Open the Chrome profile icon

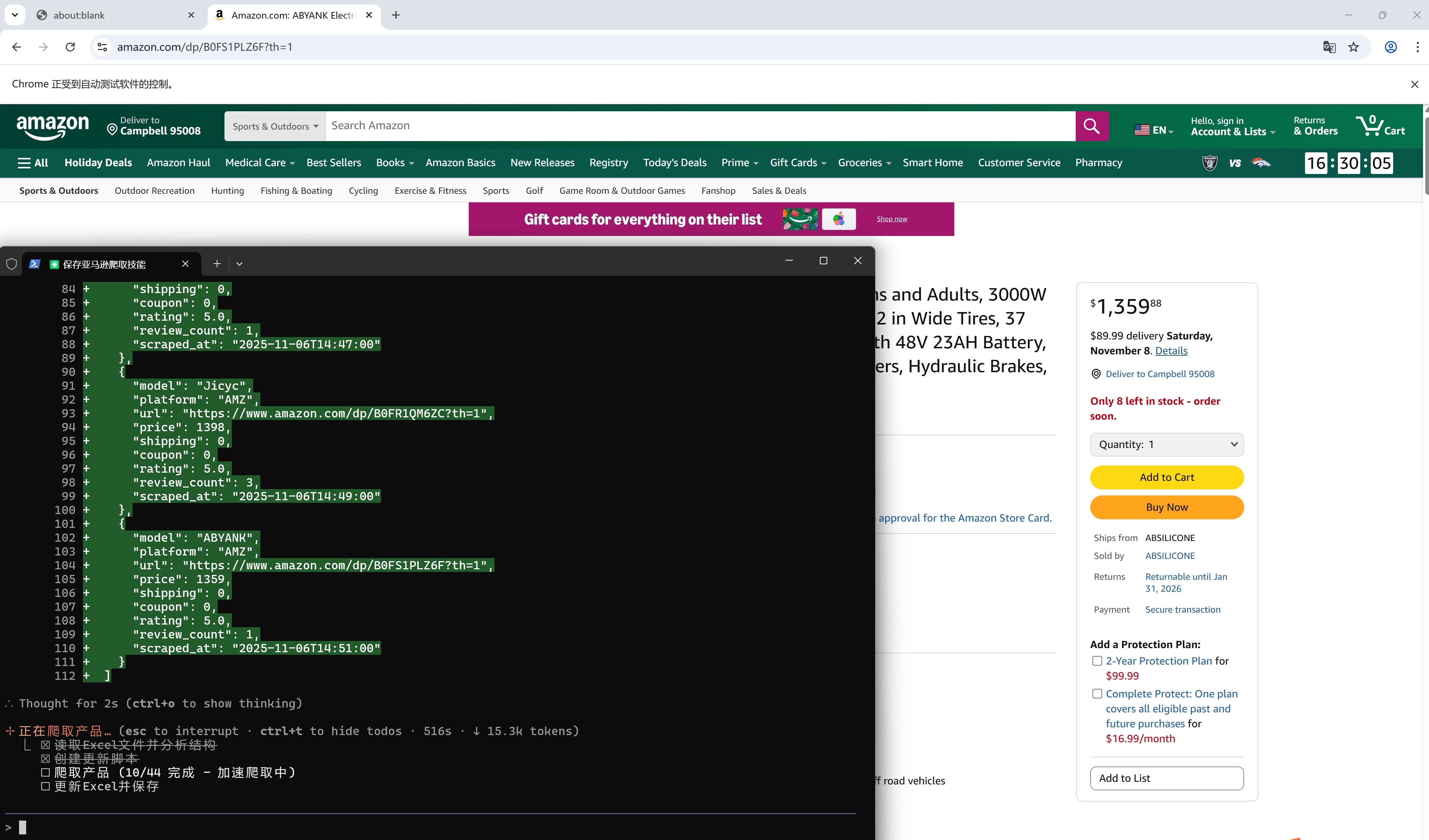[x=1391, y=47]
